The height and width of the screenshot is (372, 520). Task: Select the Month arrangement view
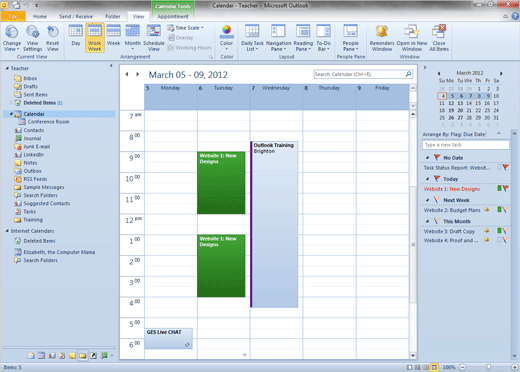132,37
